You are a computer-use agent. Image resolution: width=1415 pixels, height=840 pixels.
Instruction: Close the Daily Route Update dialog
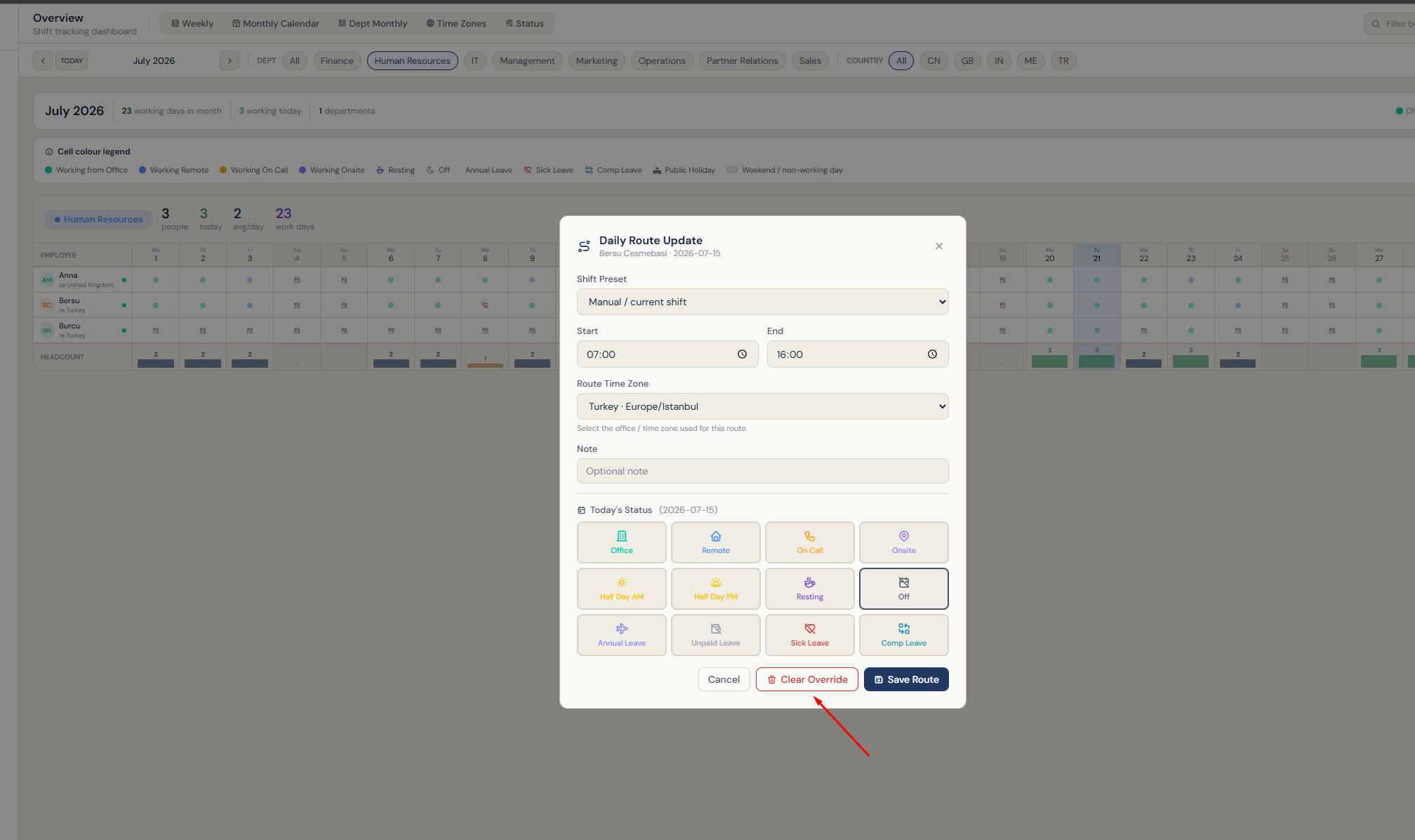tap(938, 246)
